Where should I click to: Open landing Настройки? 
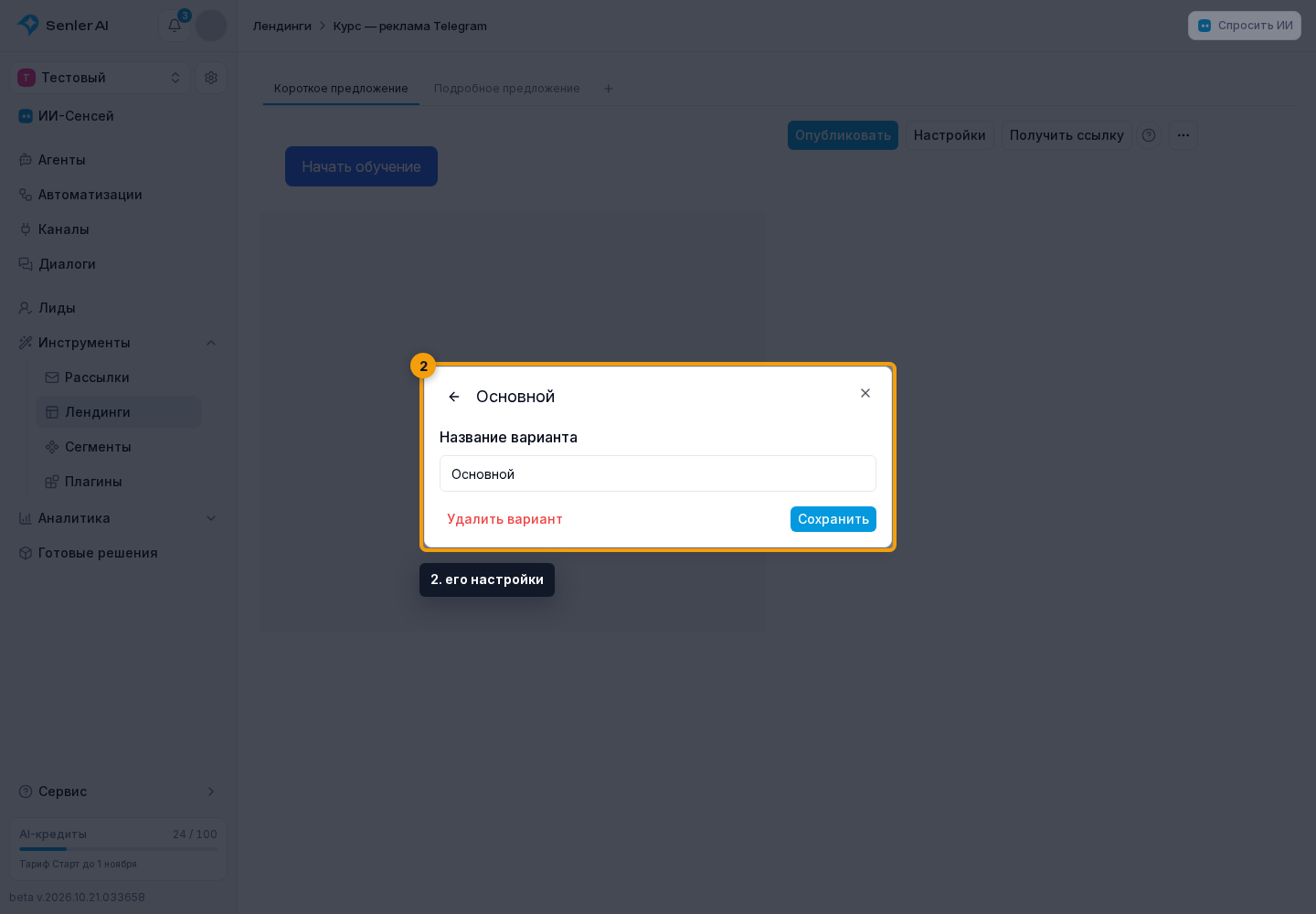[950, 135]
